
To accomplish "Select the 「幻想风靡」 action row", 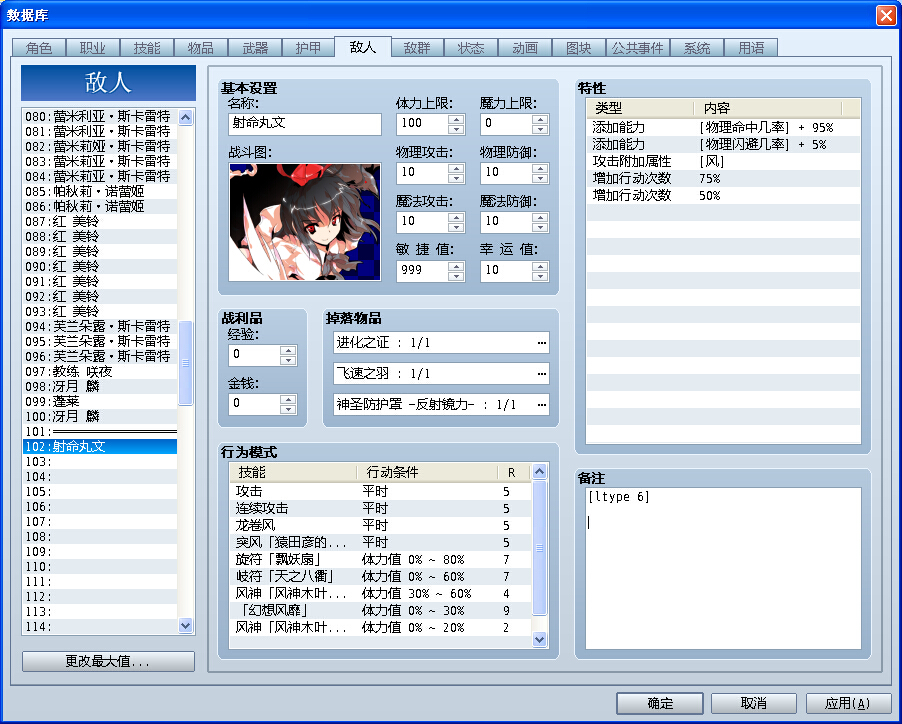I will coord(380,611).
